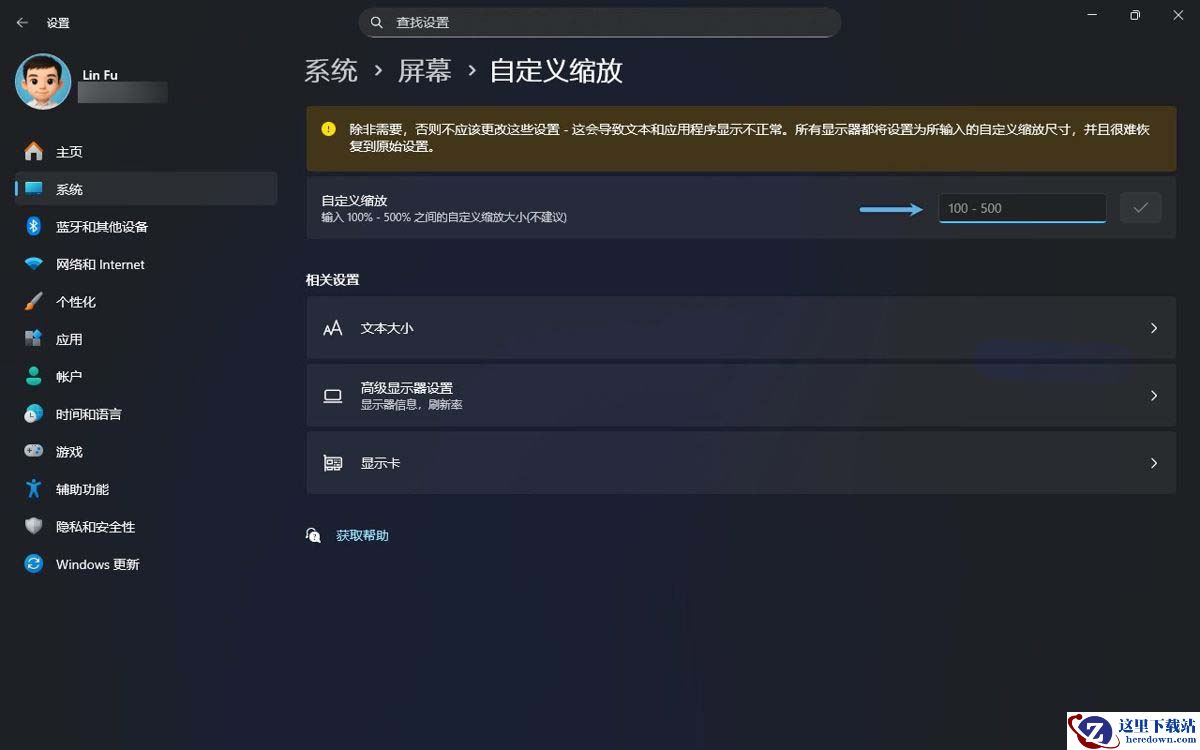
Task: Click the personalization paintbrush icon
Action: tap(34, 302)
